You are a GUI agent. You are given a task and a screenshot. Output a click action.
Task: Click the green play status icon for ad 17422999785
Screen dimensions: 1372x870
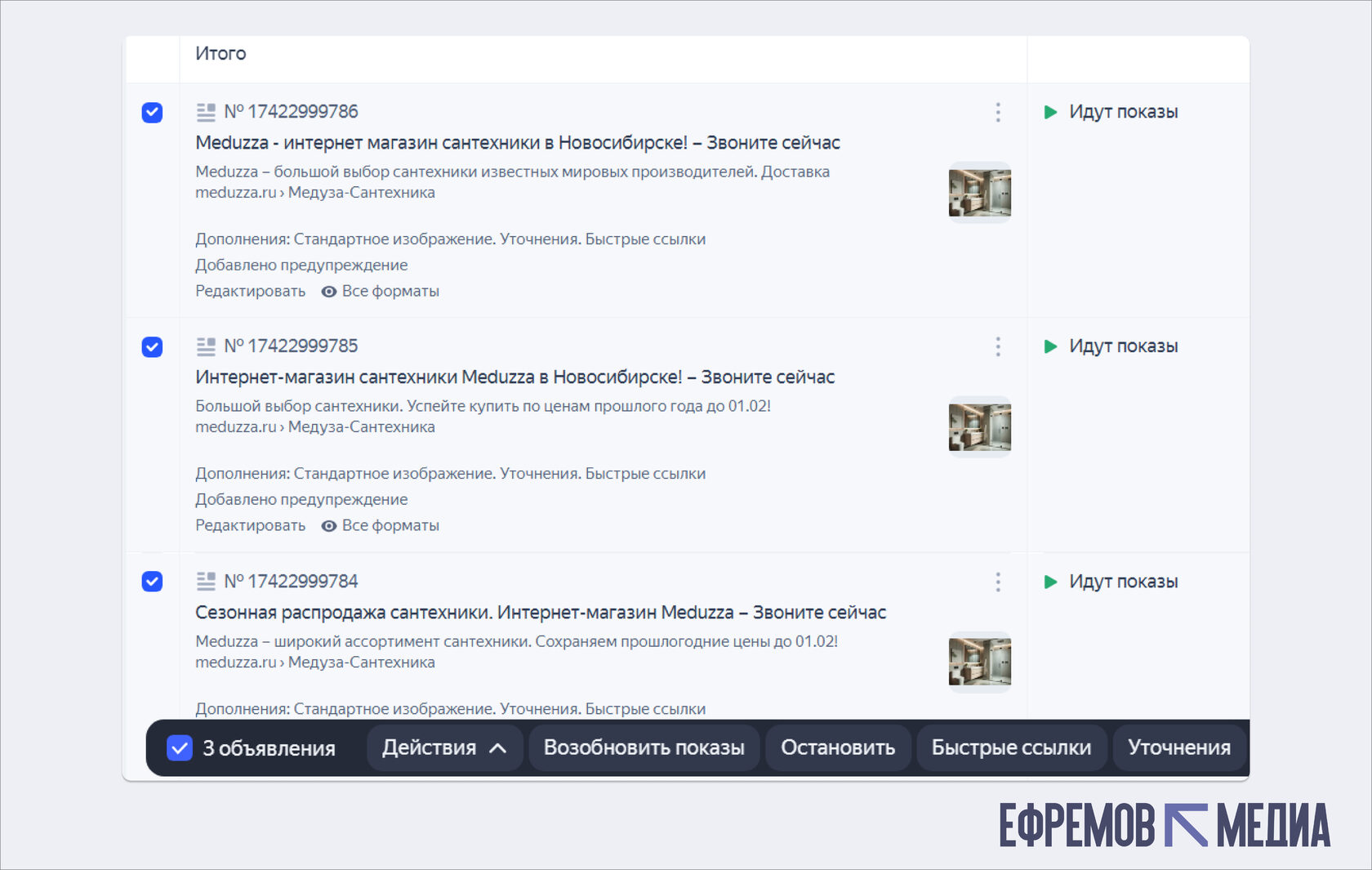click(1051, 346)
